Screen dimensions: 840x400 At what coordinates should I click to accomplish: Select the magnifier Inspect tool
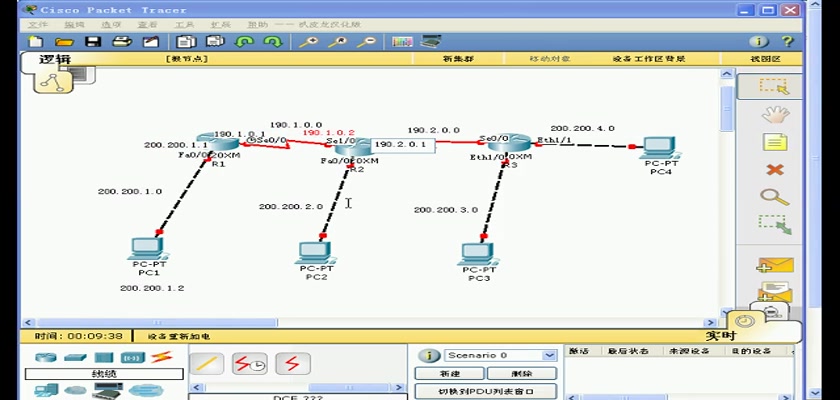773,197
